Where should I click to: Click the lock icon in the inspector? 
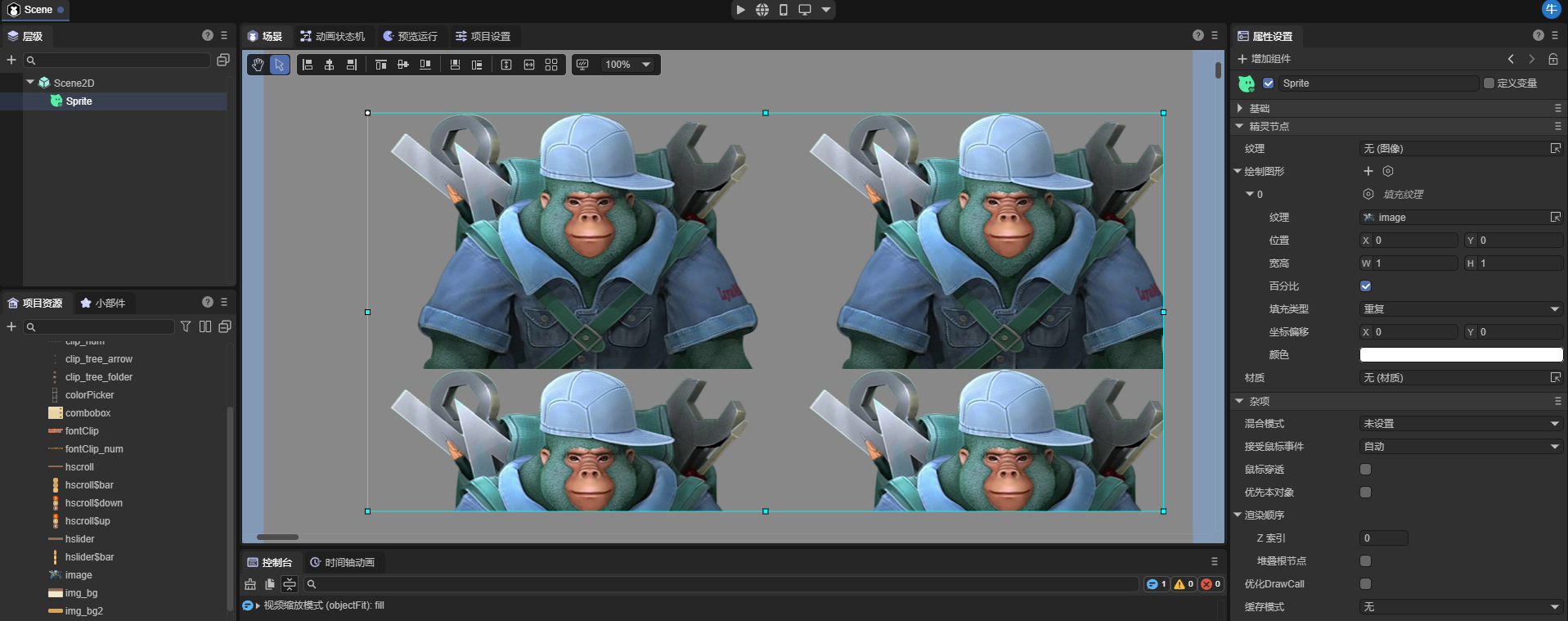point(1552,59)
